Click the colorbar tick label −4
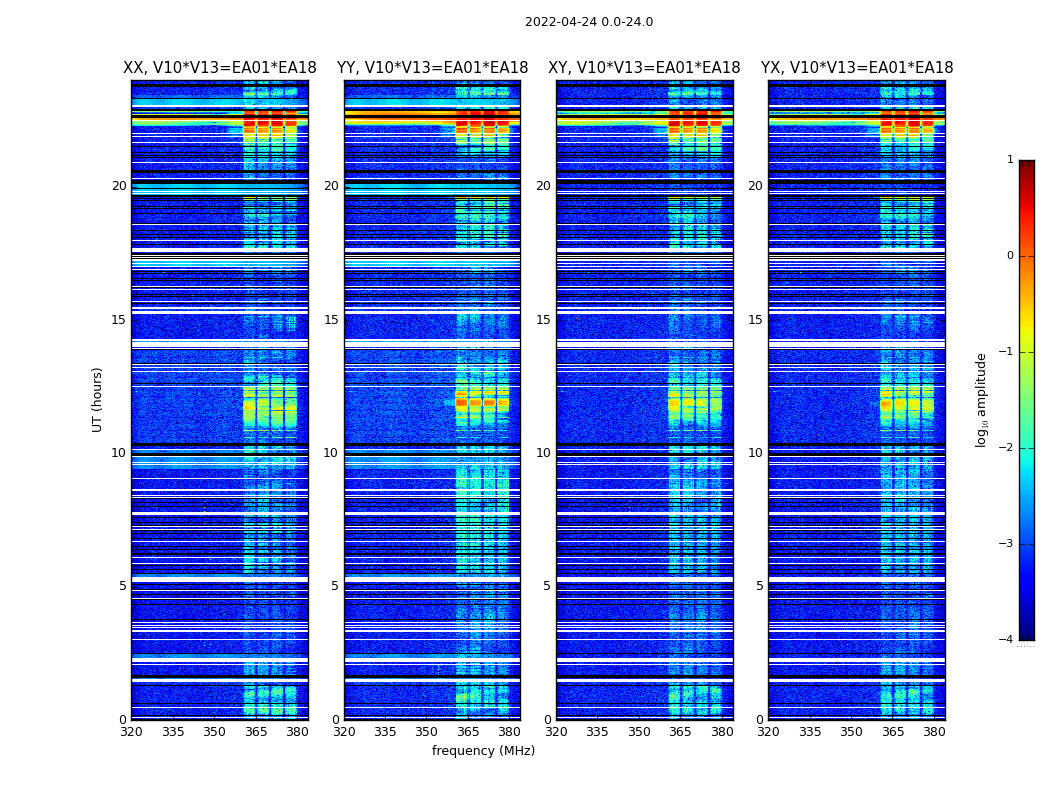1050x800 pixels. tap(1008, 640)
